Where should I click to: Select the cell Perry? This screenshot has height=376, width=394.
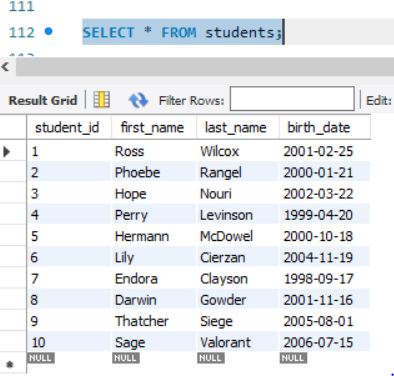point(154,215)
